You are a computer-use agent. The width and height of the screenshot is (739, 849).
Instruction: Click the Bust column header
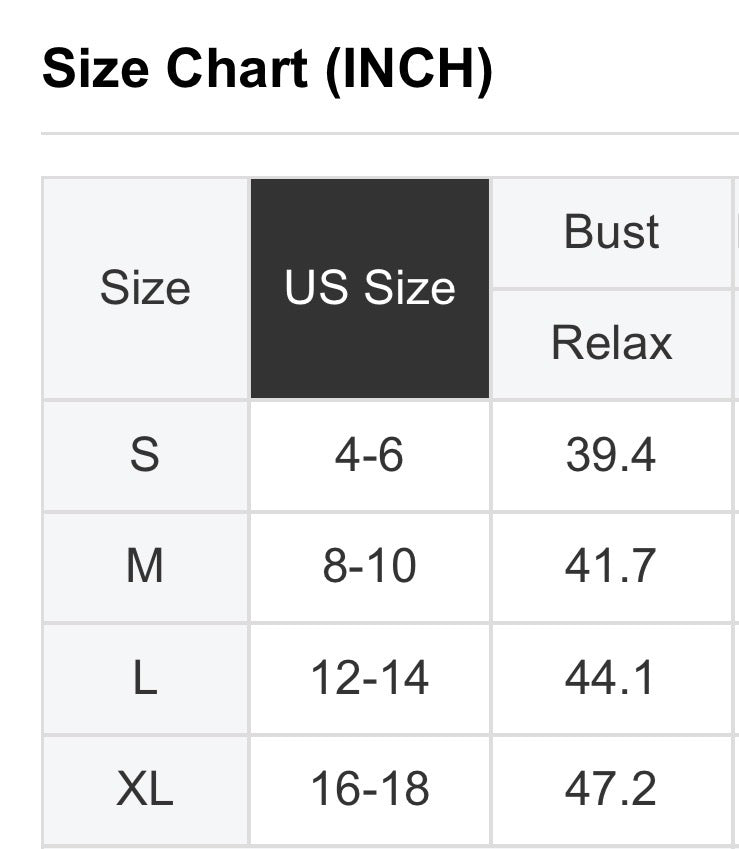pyautogui.click(x=611, y=232)
